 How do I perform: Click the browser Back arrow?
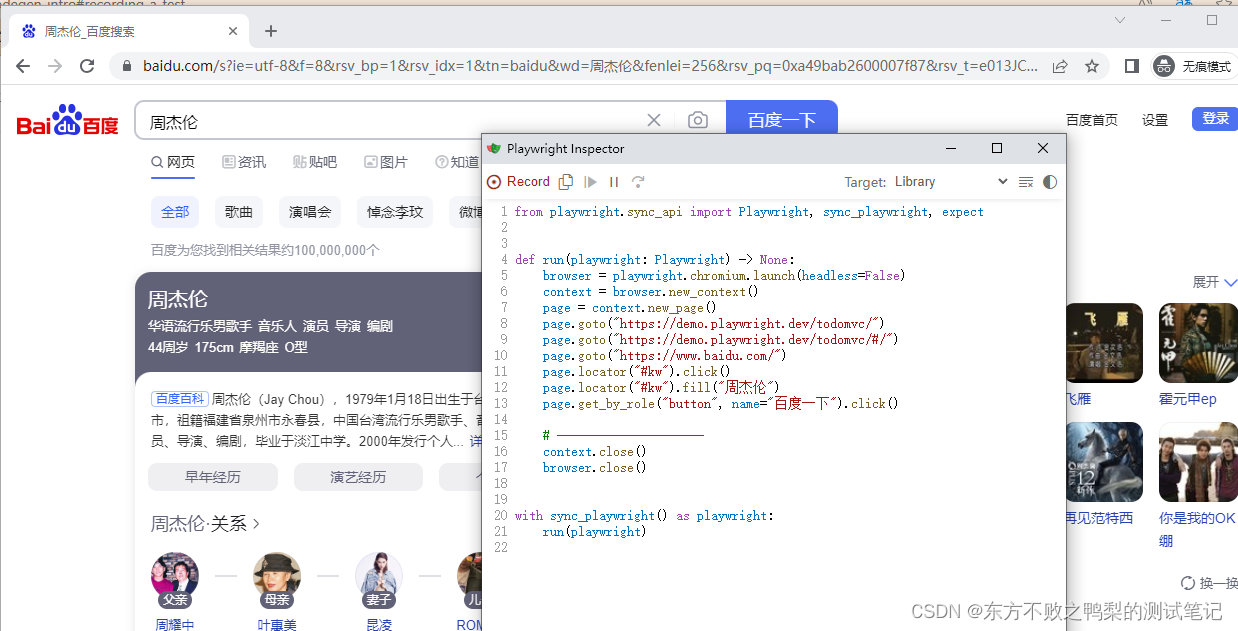[x=23, y=66]
